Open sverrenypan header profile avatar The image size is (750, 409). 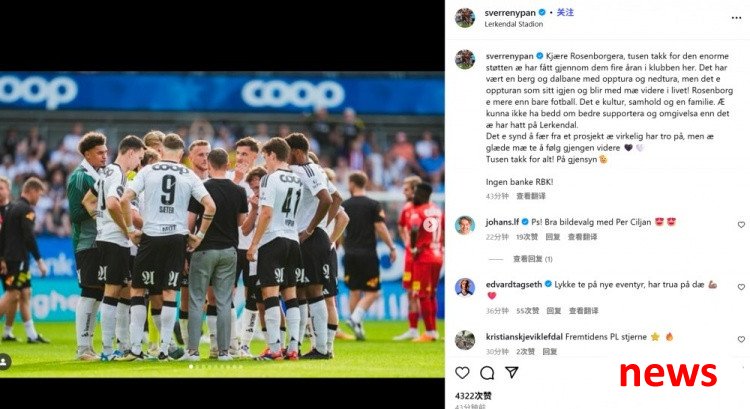point(465,18)
